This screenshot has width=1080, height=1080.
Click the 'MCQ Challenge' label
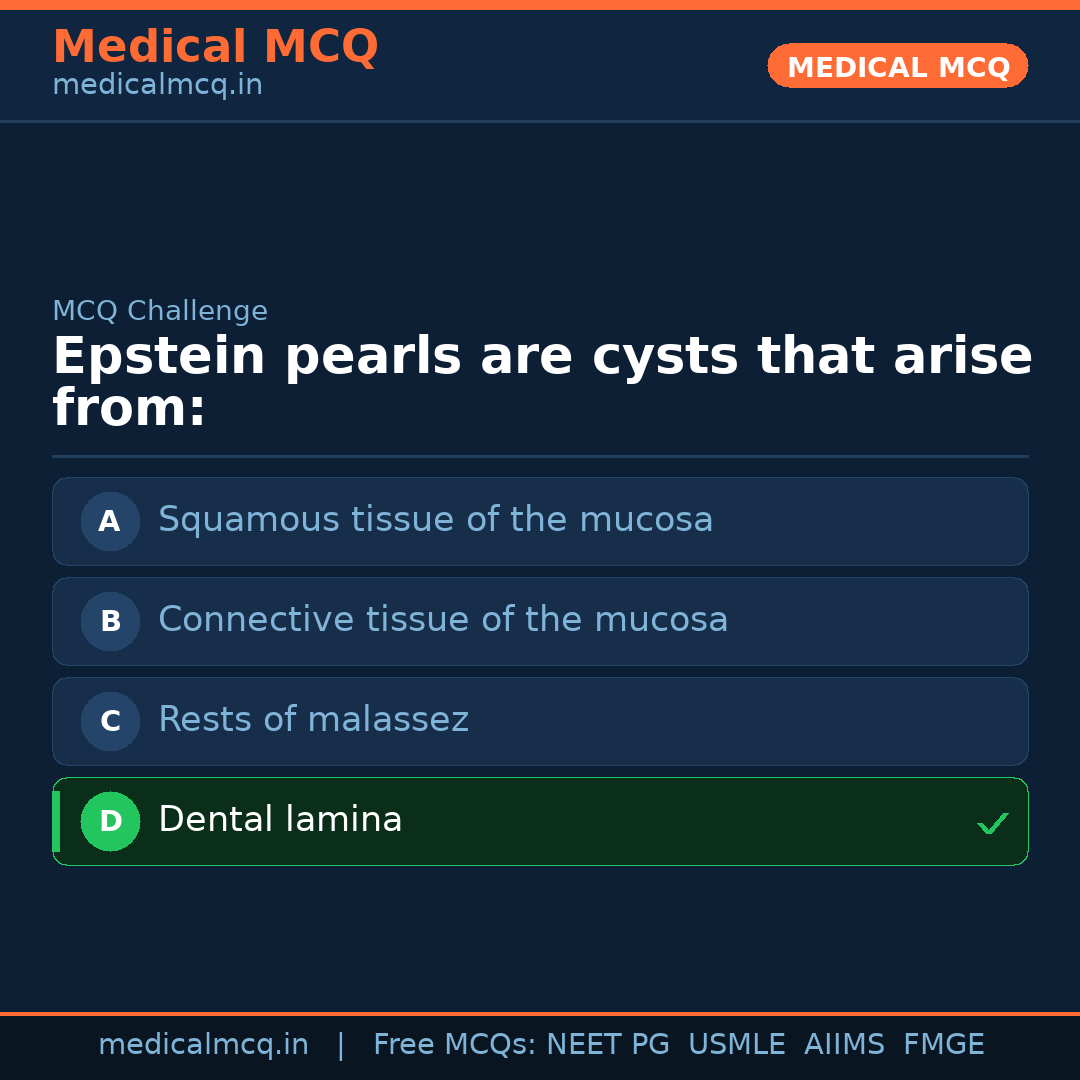160,311
